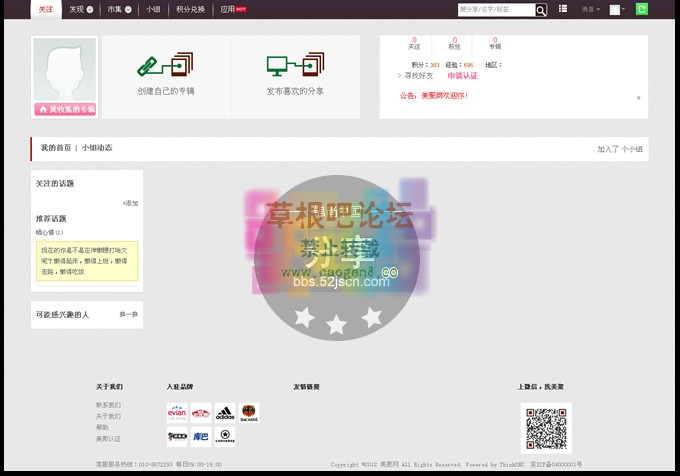Click 换一换 to refresh suggested people
The width and height of the screenshot is (680, 476).
pyautogui.click(x=129, y=314)
